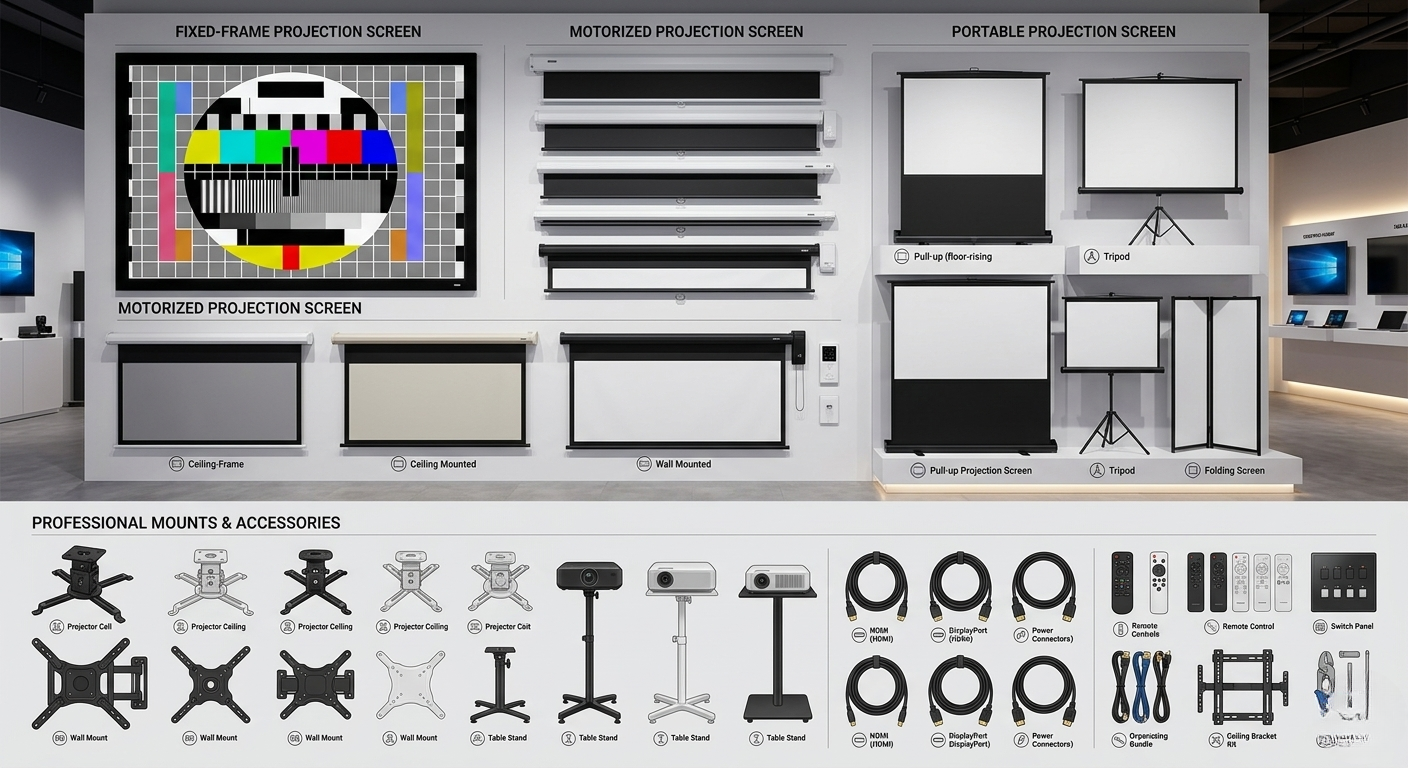The image size is (1408, 768).
Task: Select the articulating arm wall mount
Action: 88,685
